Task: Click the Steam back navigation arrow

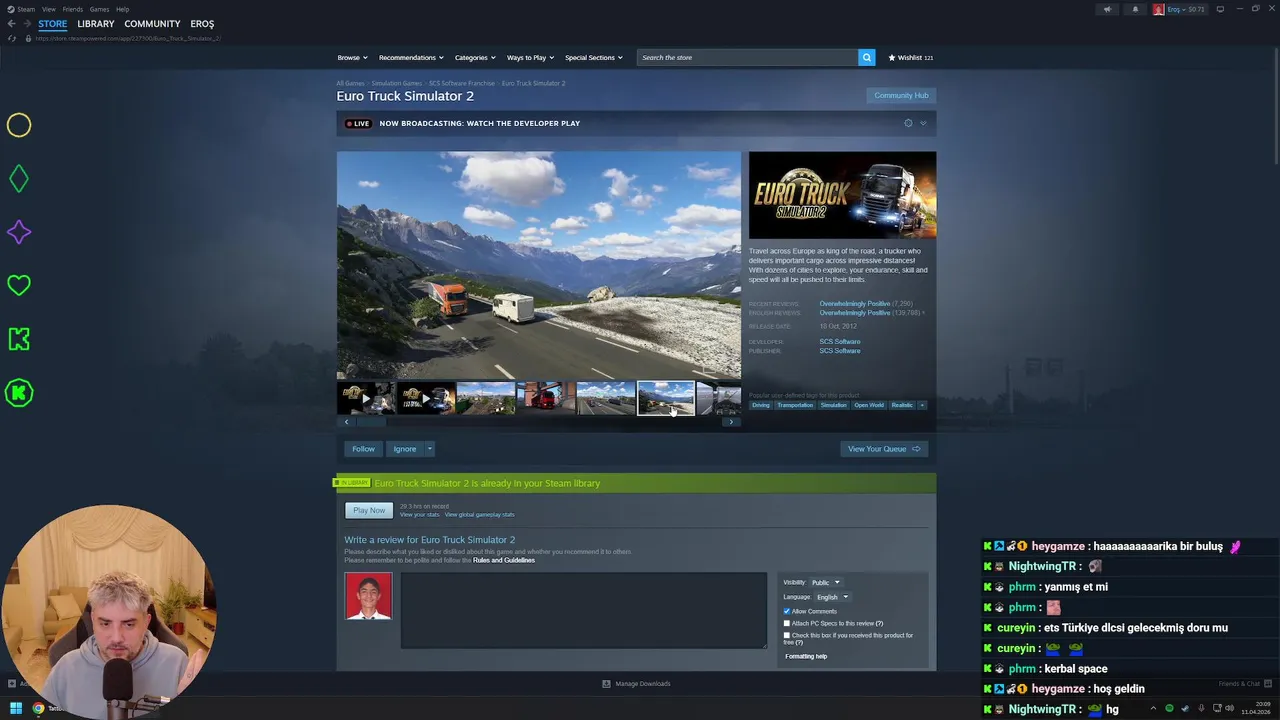Action: pos(11,23)
